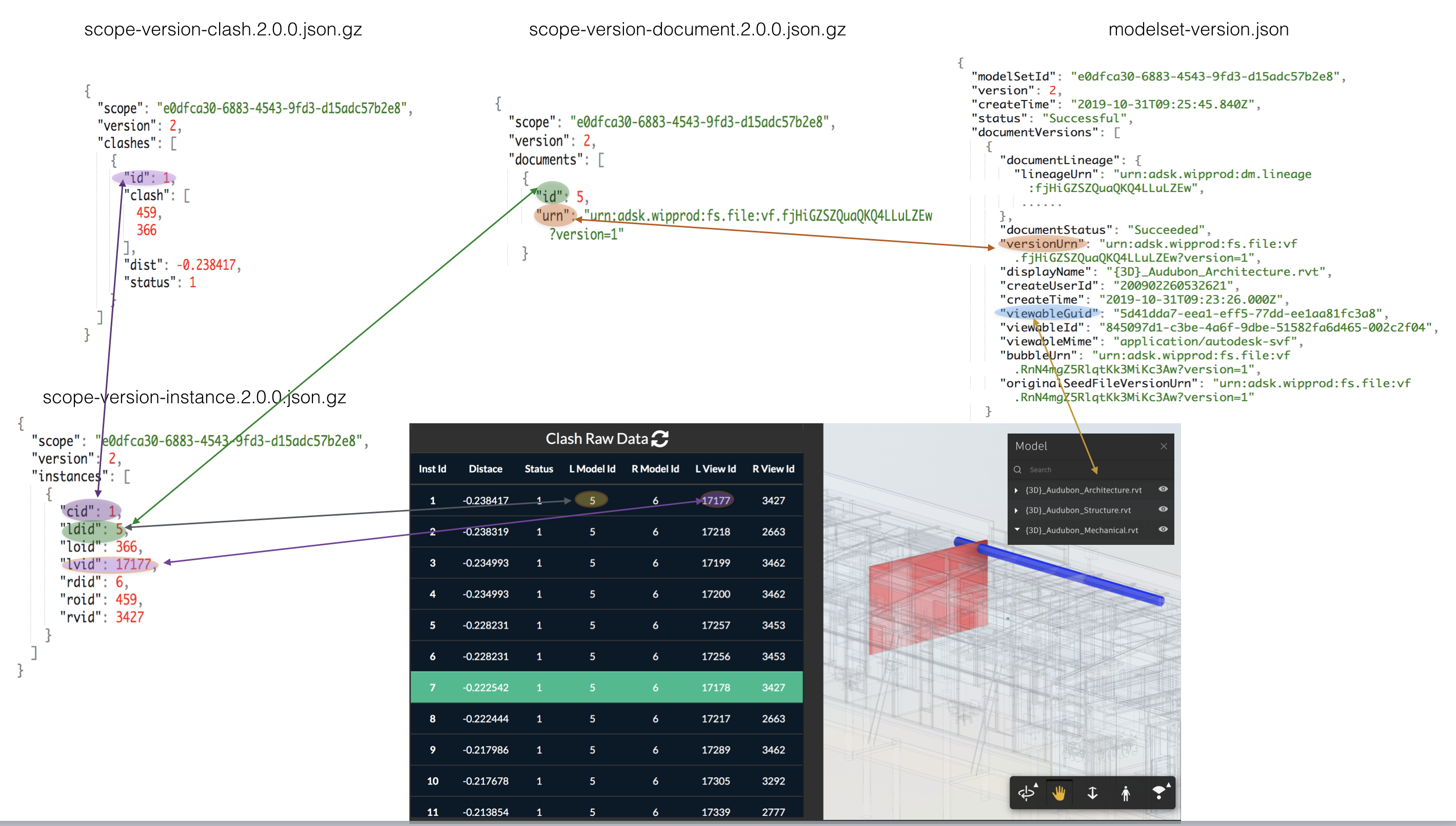Refresh the Clash Raw Data table
This screenshot has width=1456, height=826.
(x=660, y=439)
